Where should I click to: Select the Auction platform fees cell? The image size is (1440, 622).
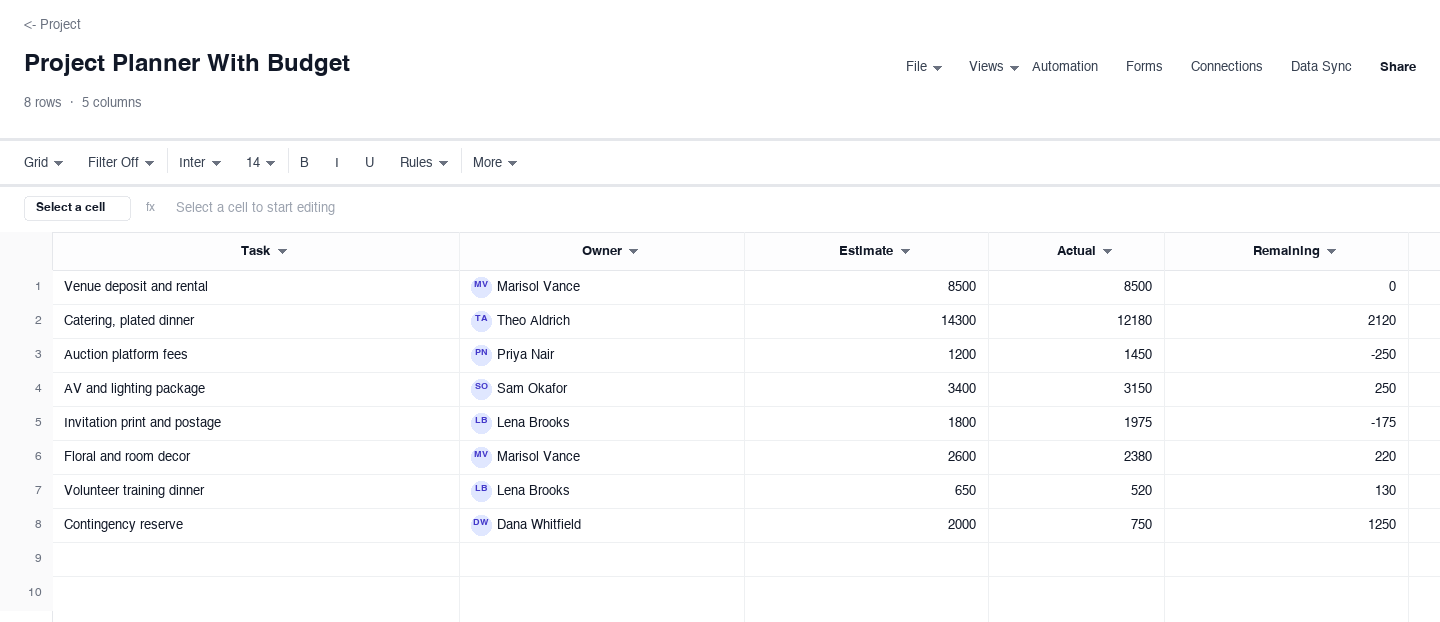(256, 356)
